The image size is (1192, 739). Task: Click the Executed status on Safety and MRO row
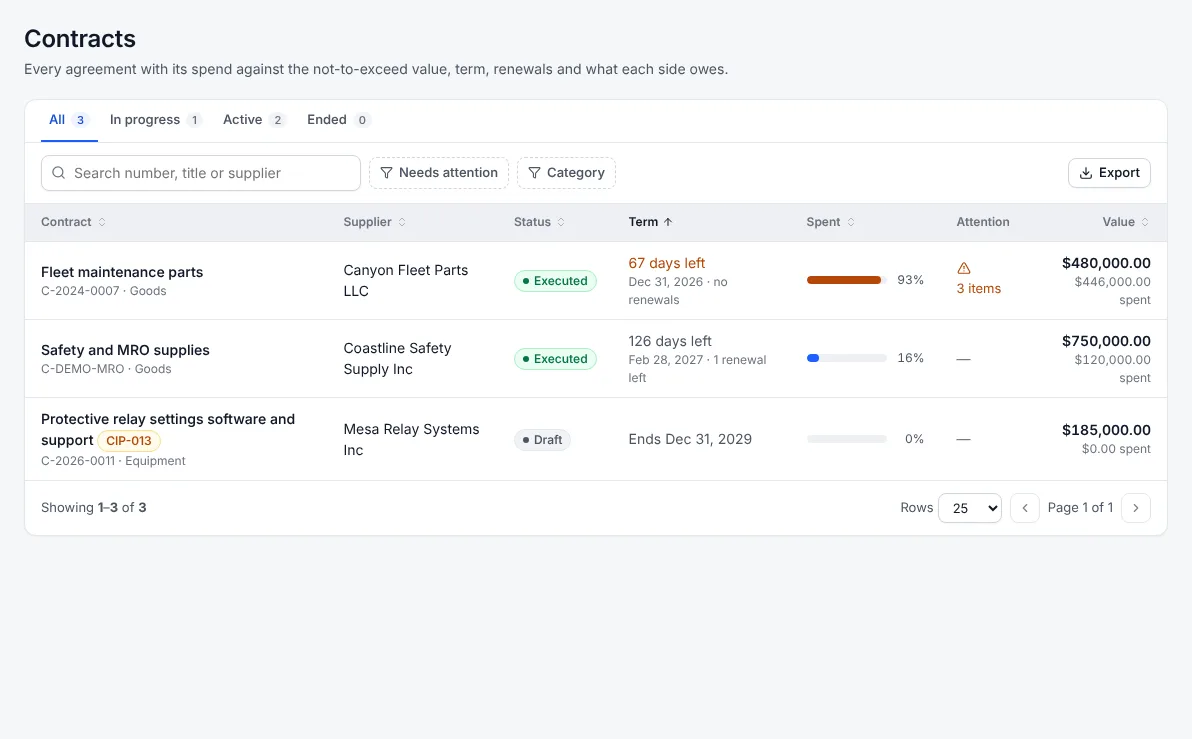(555, 359)
